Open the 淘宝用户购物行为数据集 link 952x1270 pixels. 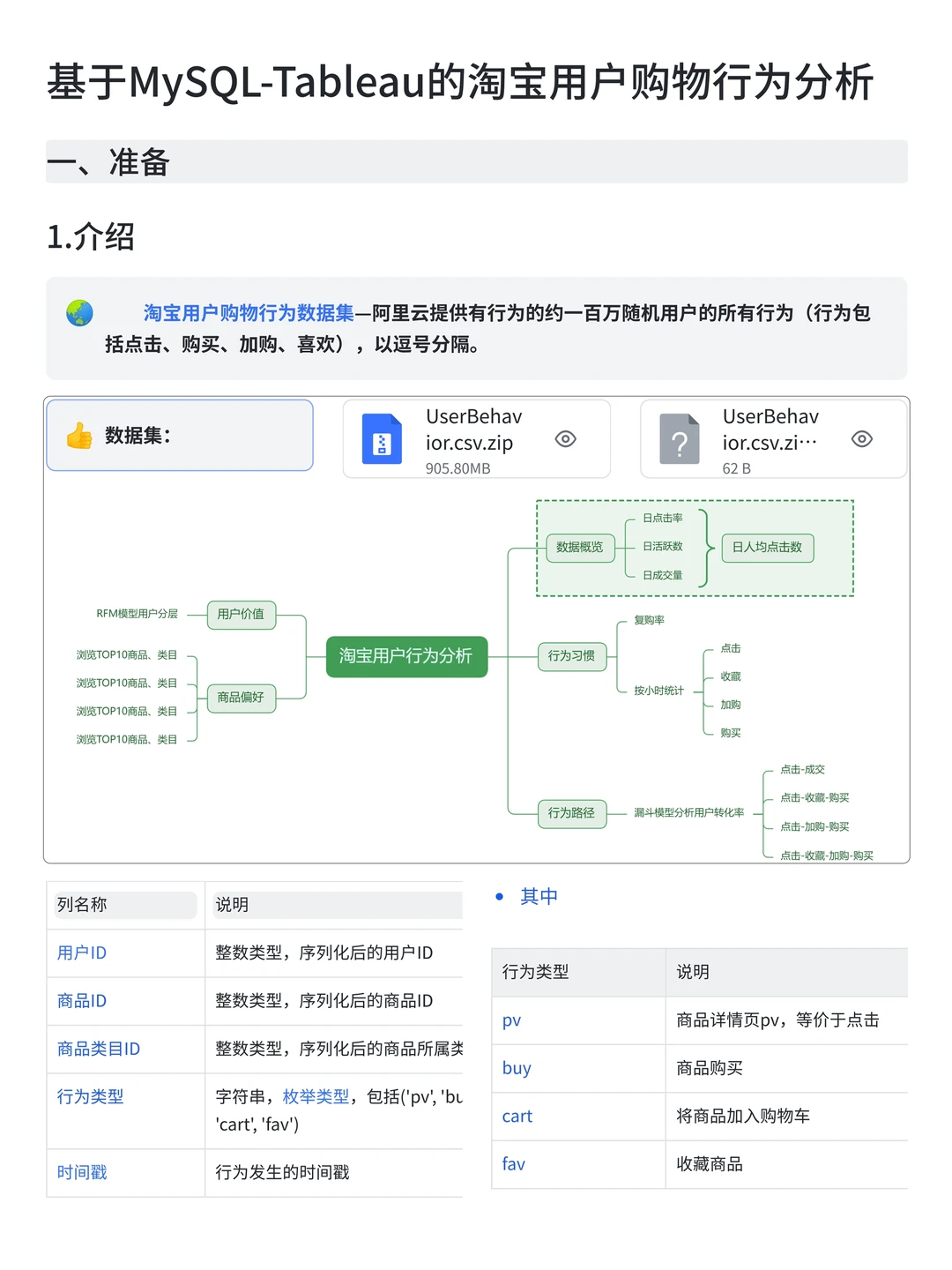249,313
